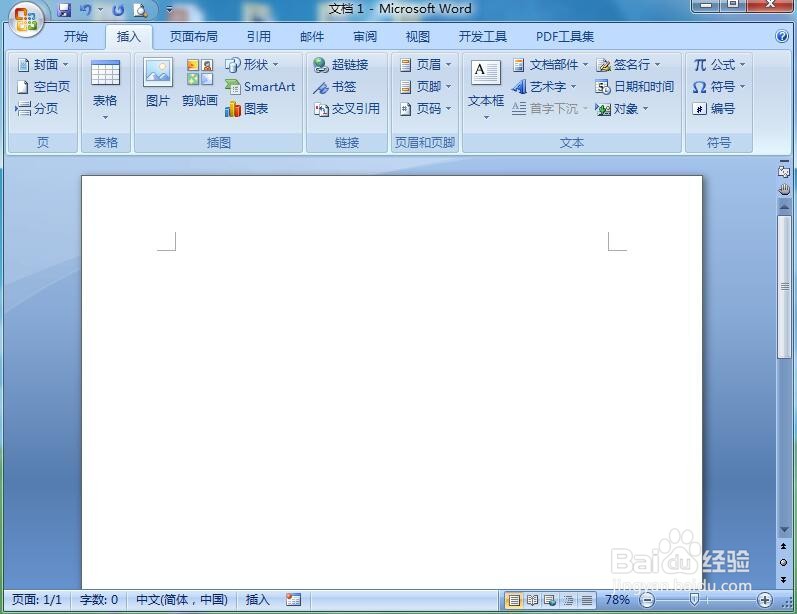Toggle 插入 insert/overtype mode in status bar
797x614 pixels.
coord(258,600)
